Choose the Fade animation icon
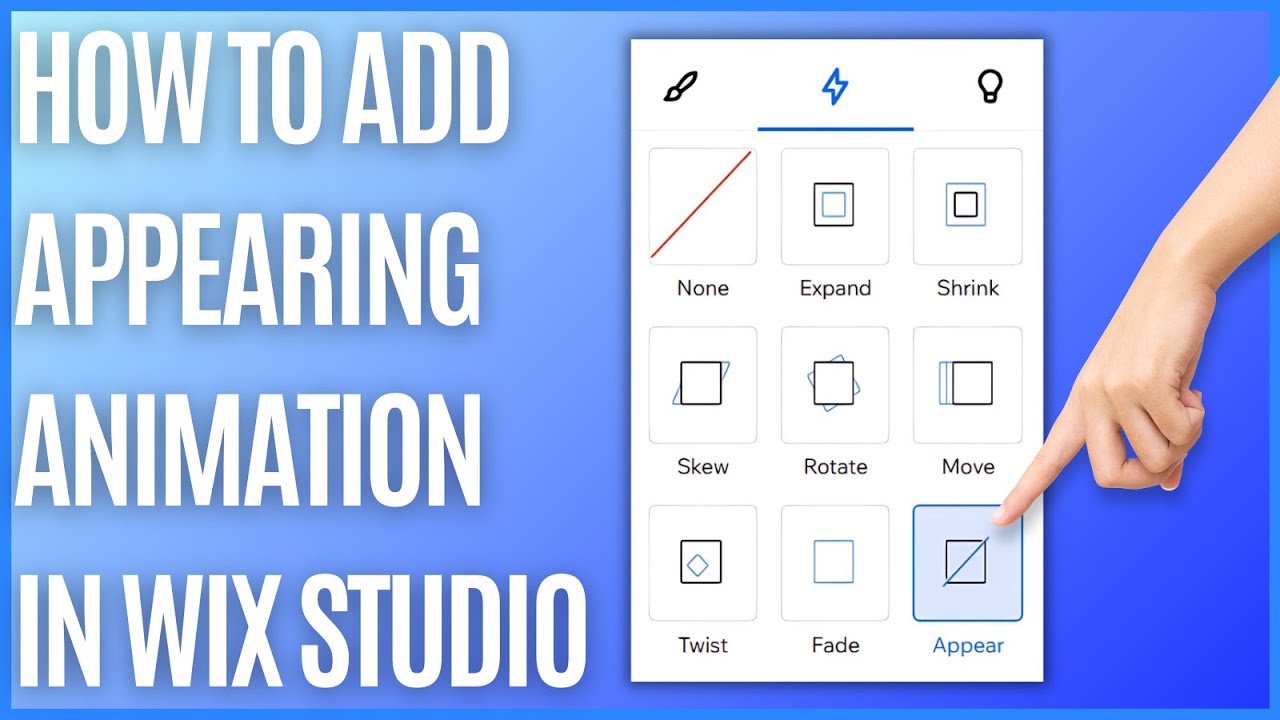The image size is (1280, 720). coord(835,563)
